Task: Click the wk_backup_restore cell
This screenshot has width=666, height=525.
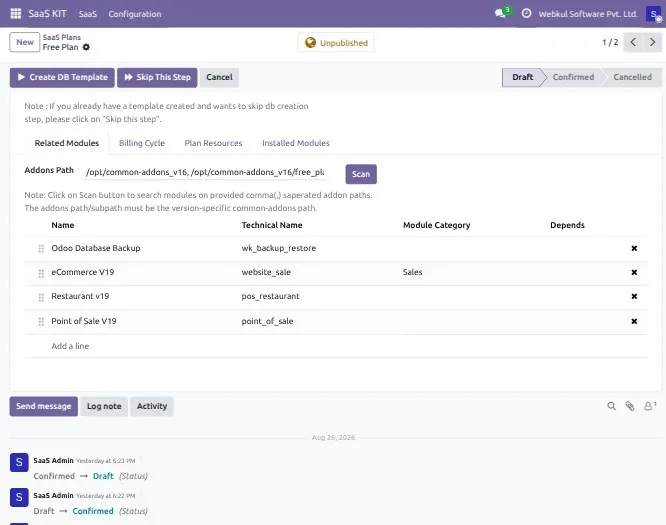Action: pos(279,248)
